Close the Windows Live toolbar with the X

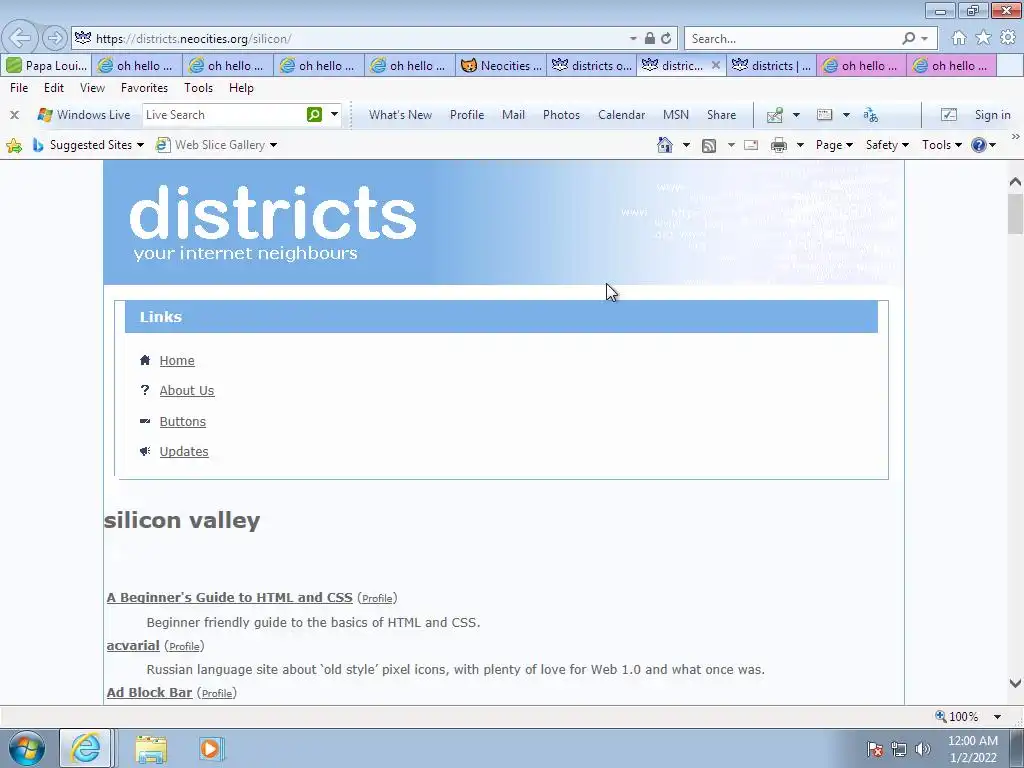click(14, 115)
